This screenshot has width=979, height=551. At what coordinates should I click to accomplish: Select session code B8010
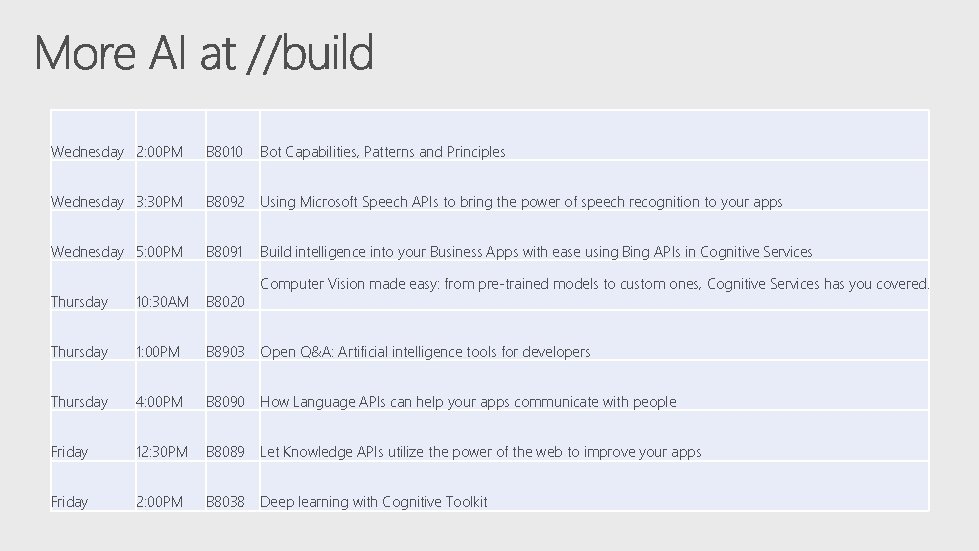[225, 152]
